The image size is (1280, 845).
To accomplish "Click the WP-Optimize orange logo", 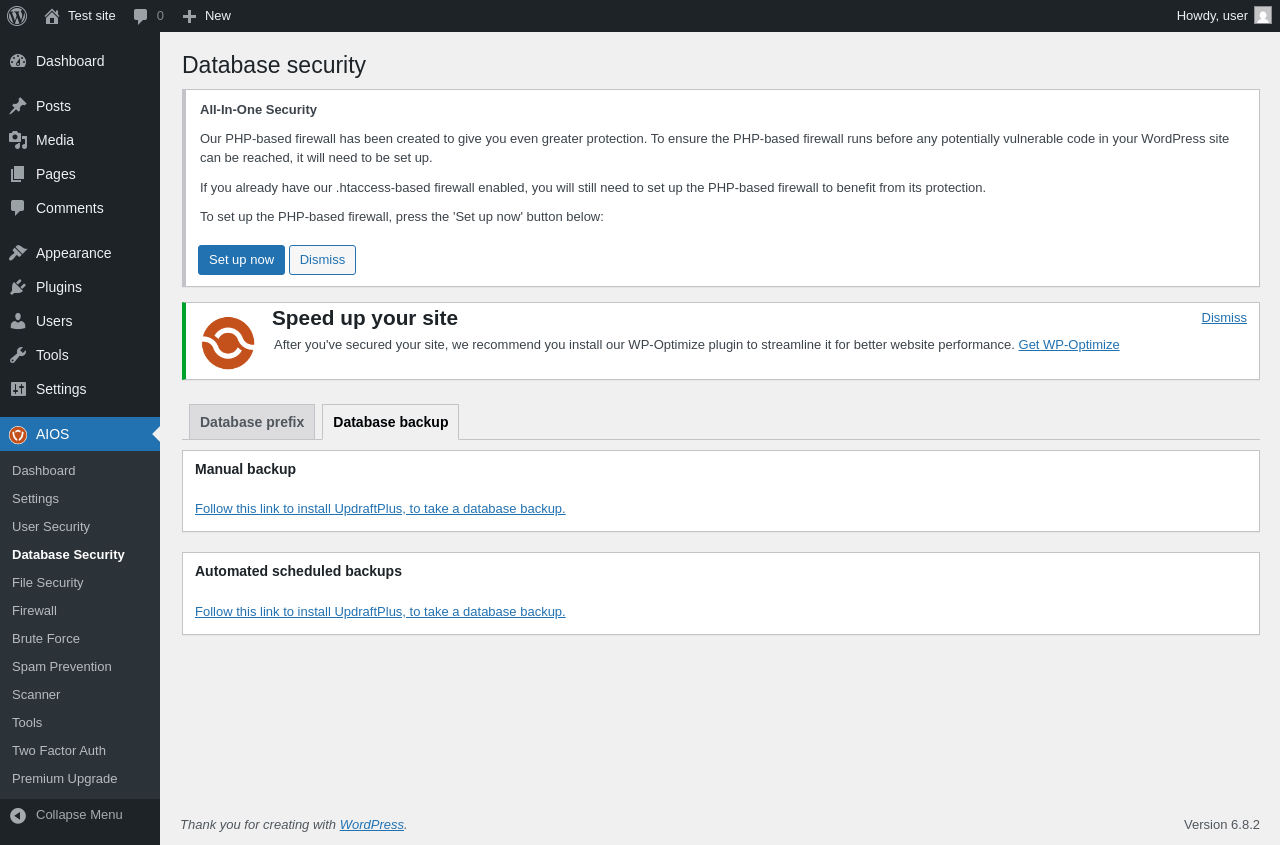I will click(228, 343).
